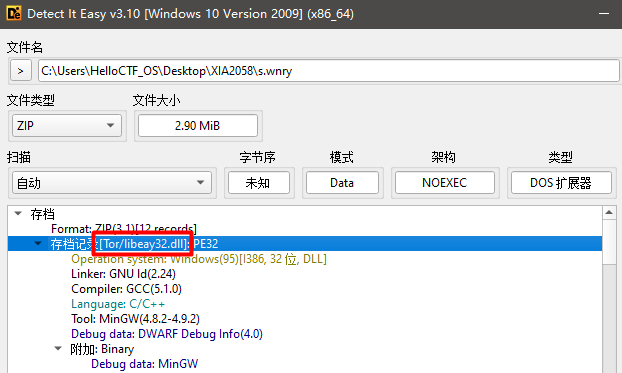This screenshot has width=622, height=373.
Task: Click the Detect It Easy app icon
Action: pos(14,13)
